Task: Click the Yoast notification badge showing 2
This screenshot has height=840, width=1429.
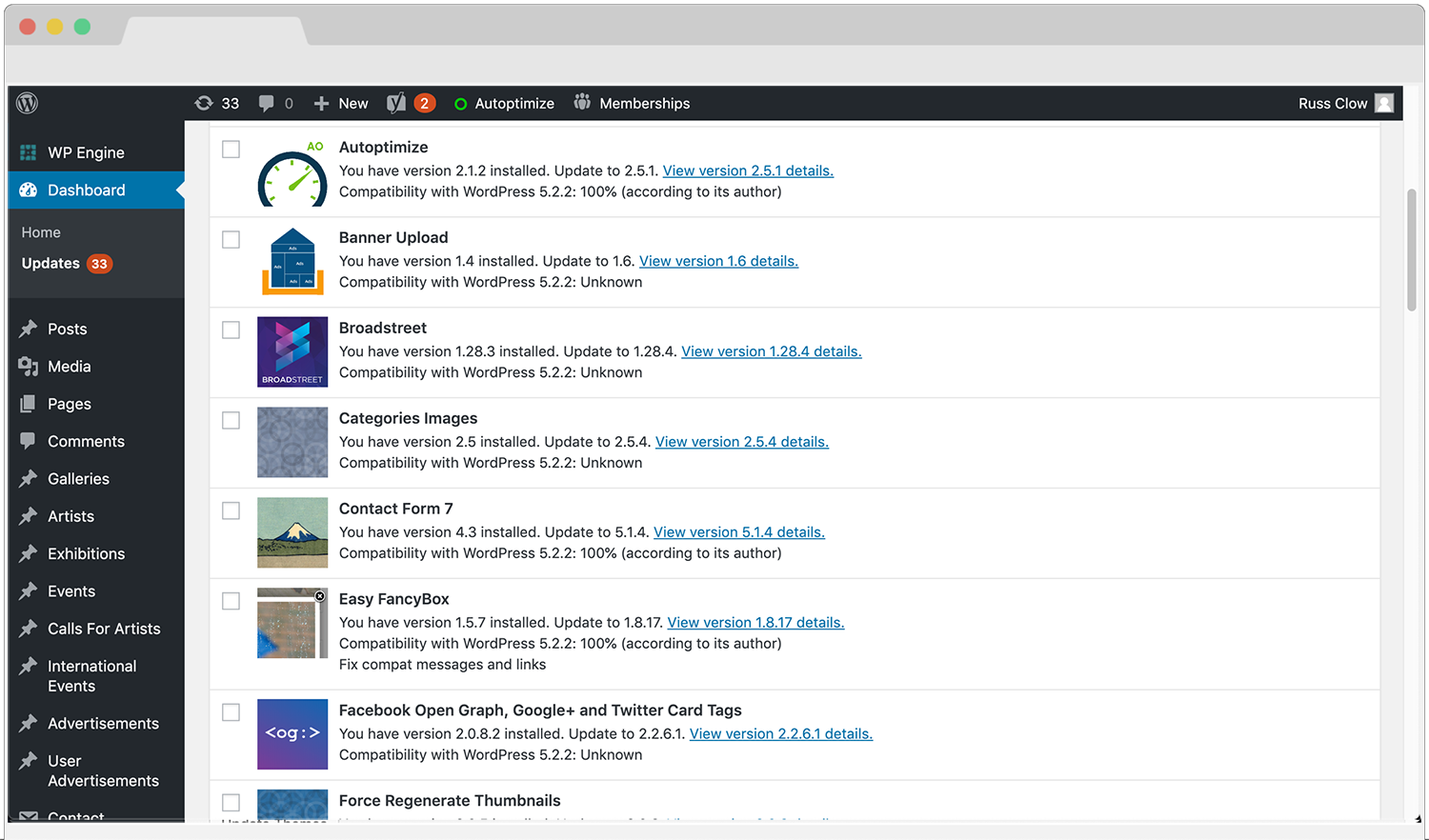Action: click(x=425, y=103)
